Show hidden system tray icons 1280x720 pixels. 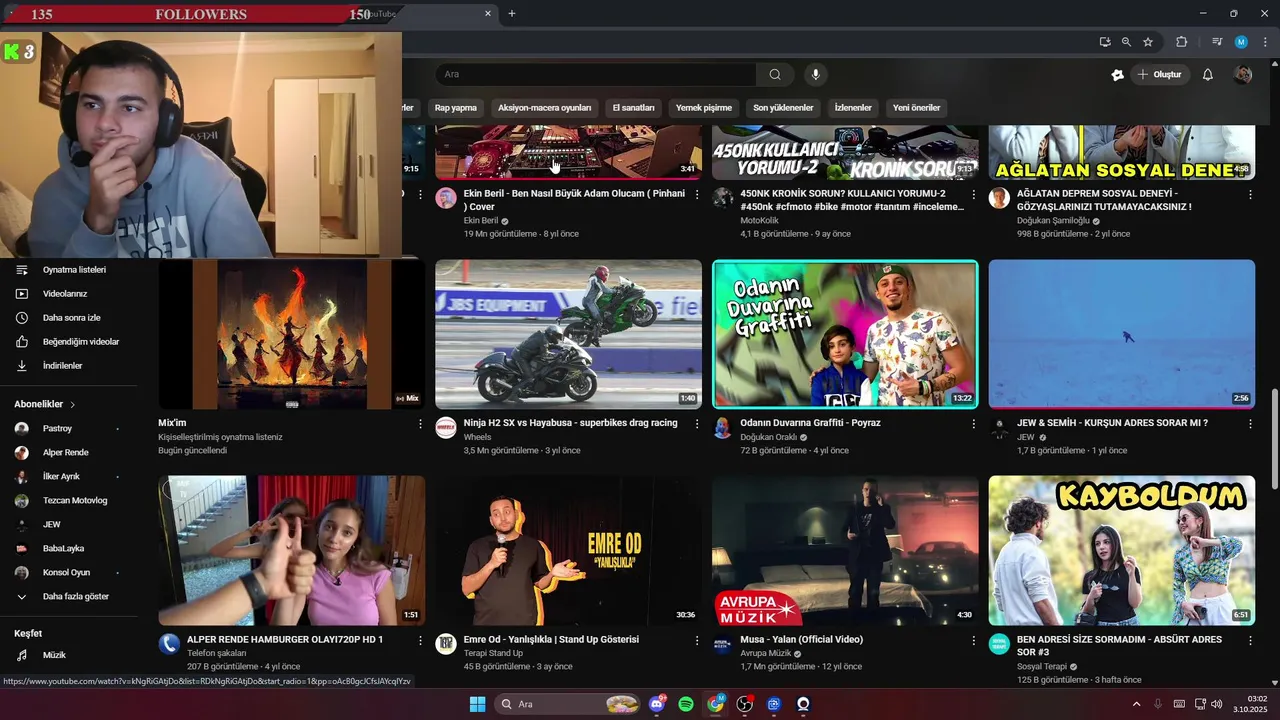click(x=1136, y=704)
